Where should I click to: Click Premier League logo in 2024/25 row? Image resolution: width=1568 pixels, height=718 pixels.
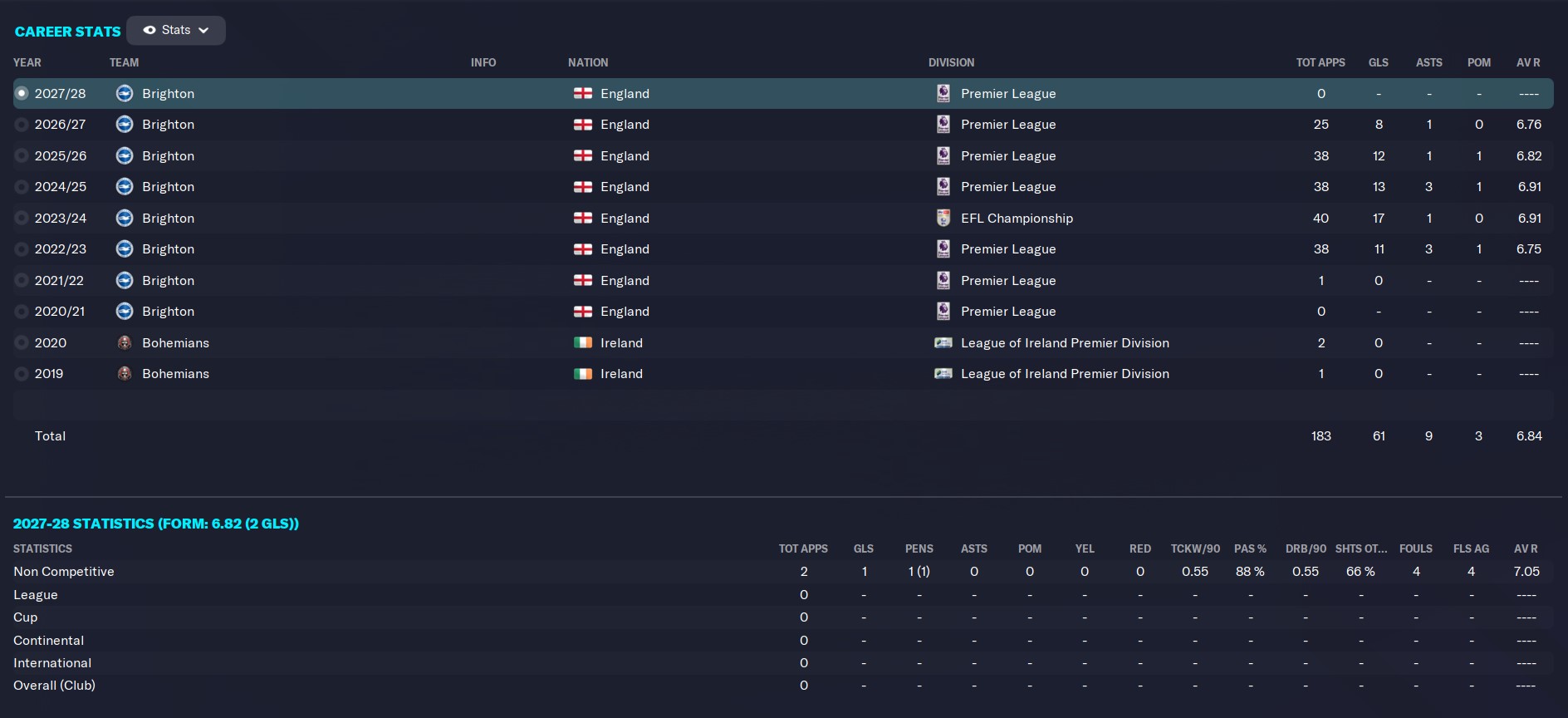click(943, 187)
